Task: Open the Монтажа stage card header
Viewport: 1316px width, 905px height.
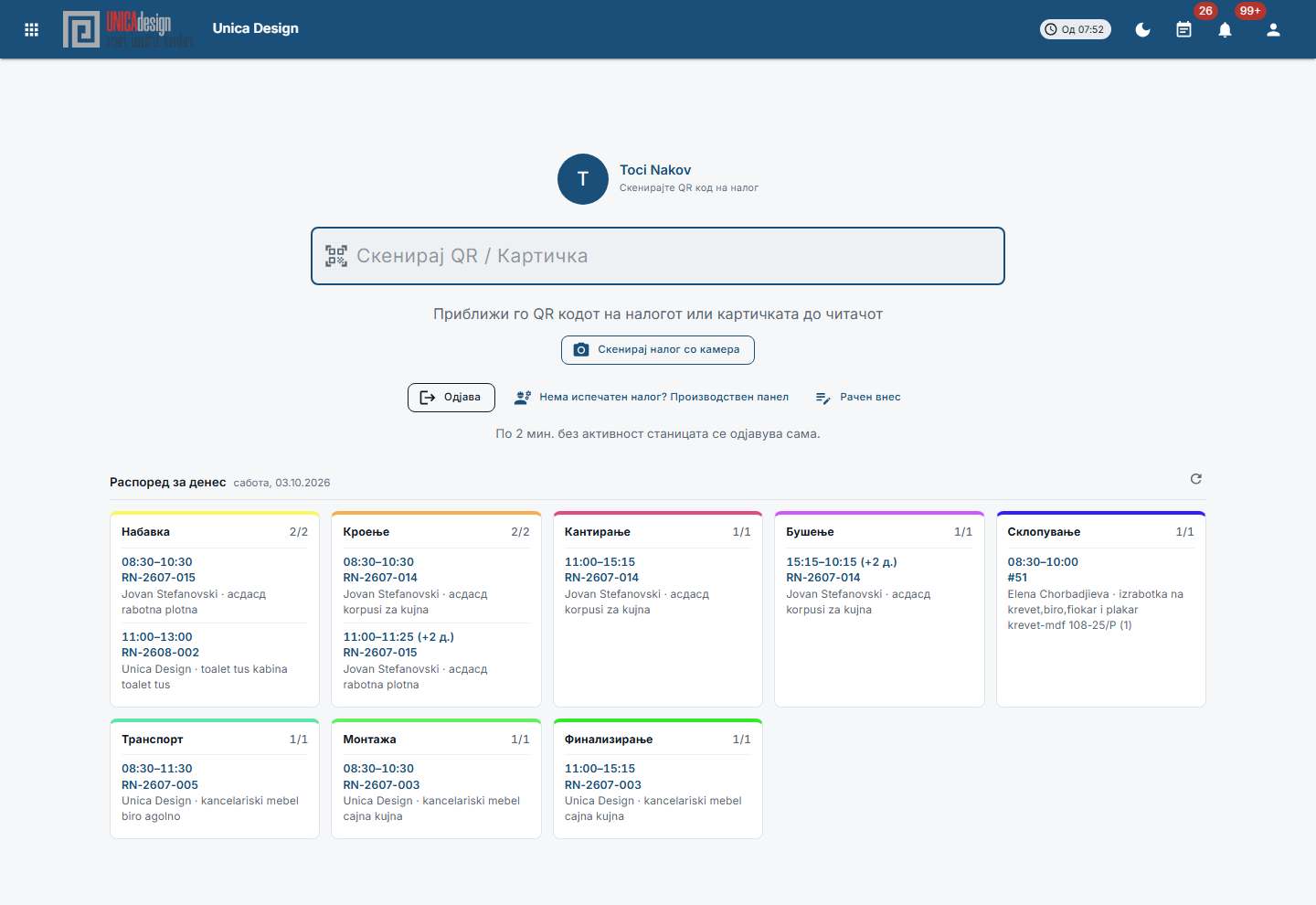Action: [x=436, y=740]
